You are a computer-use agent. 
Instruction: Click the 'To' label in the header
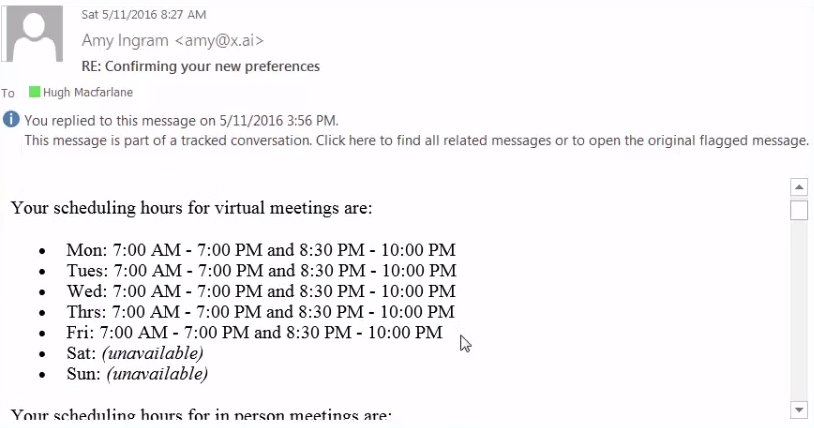(8, 93)
